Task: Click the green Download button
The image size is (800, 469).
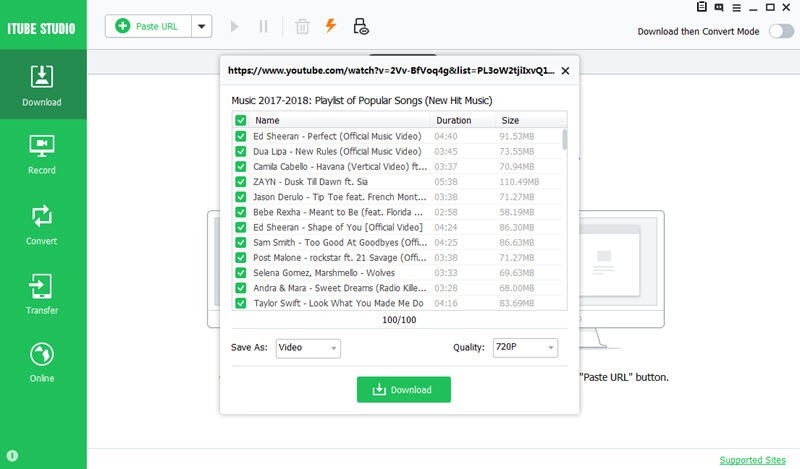Action: pos(403,390)
